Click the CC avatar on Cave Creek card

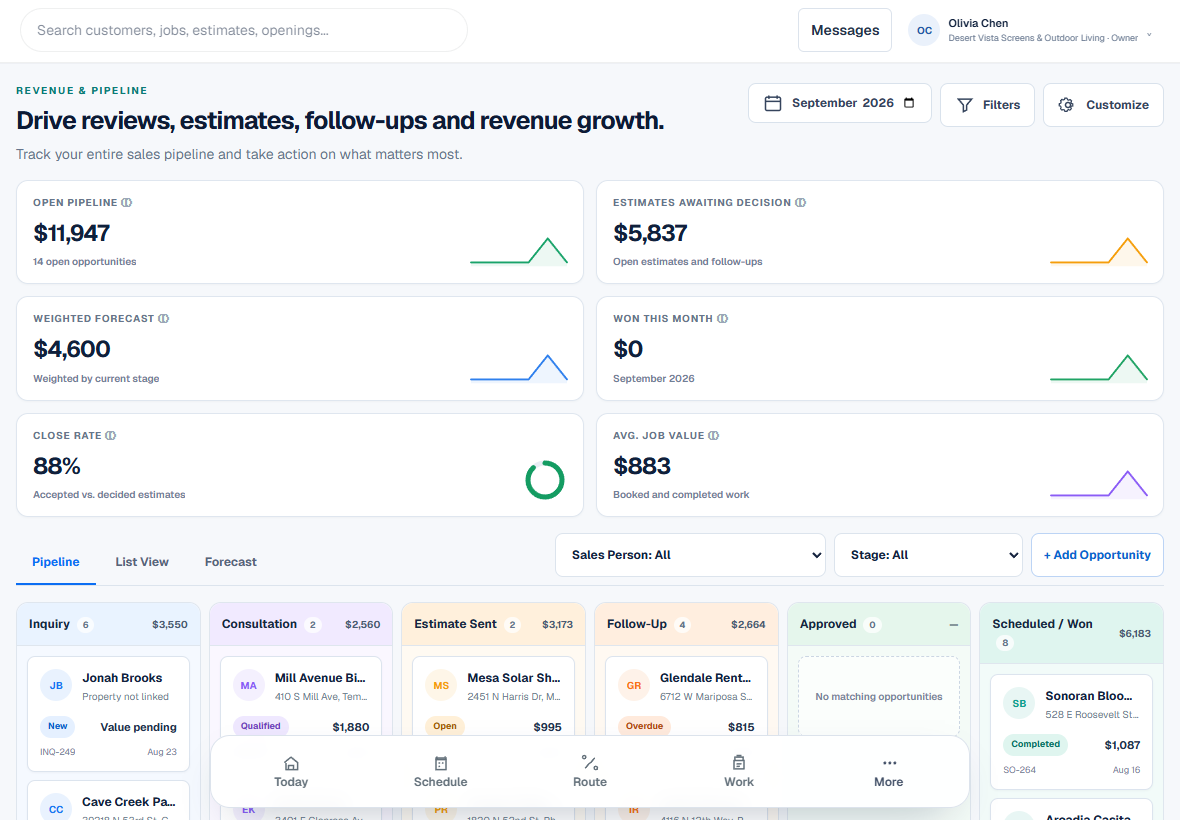point(56,809)
